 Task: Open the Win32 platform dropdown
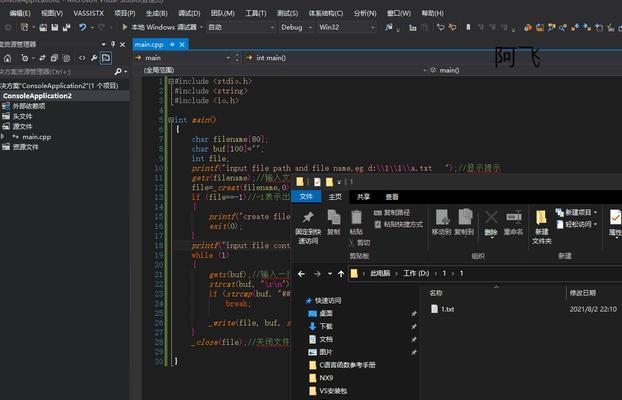coord(346,27)
